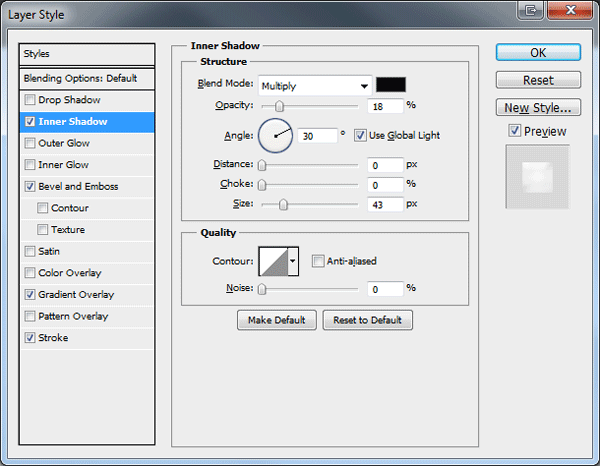Click the Distance slider handle

[262, 165]
